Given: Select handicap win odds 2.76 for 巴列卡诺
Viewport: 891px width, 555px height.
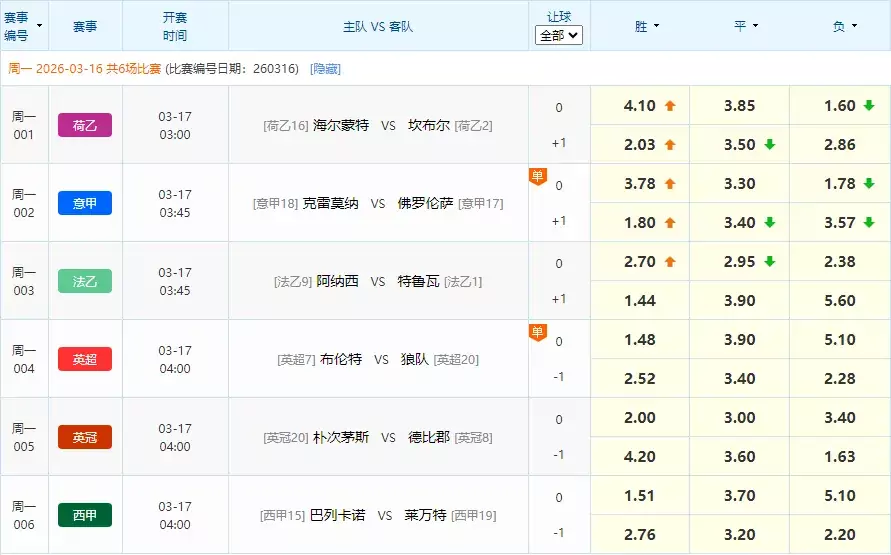Looking at the screenshot, I should [x=640, y=535].
